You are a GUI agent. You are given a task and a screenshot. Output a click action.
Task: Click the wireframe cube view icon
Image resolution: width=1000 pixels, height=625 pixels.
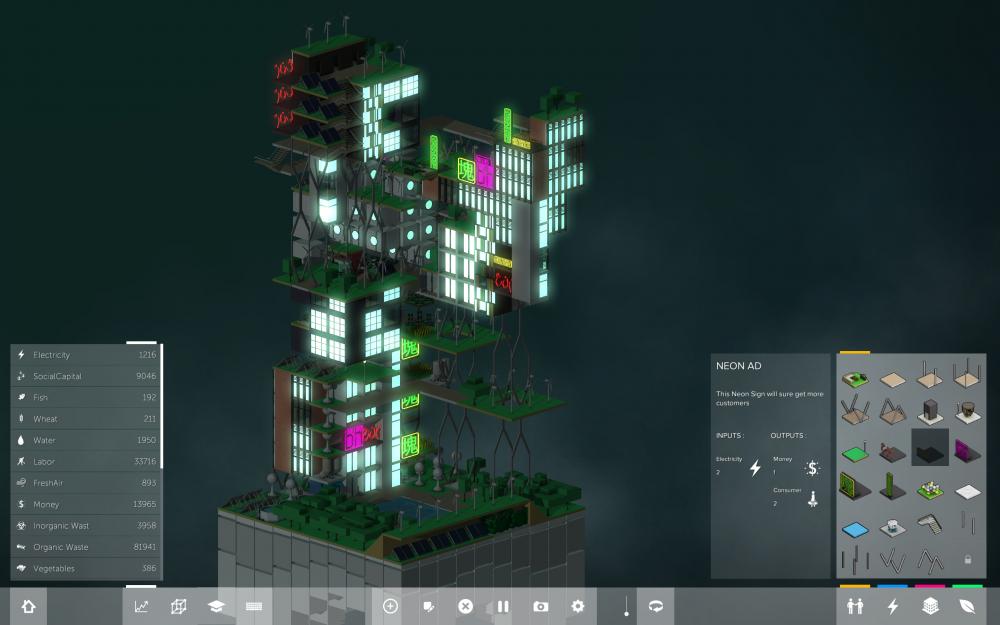(178, 606)
